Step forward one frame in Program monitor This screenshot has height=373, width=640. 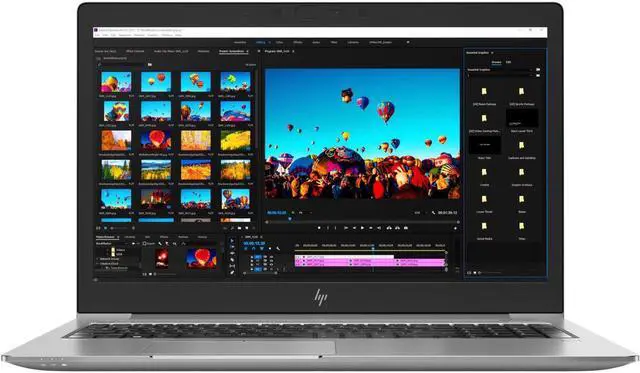(371, 228)
